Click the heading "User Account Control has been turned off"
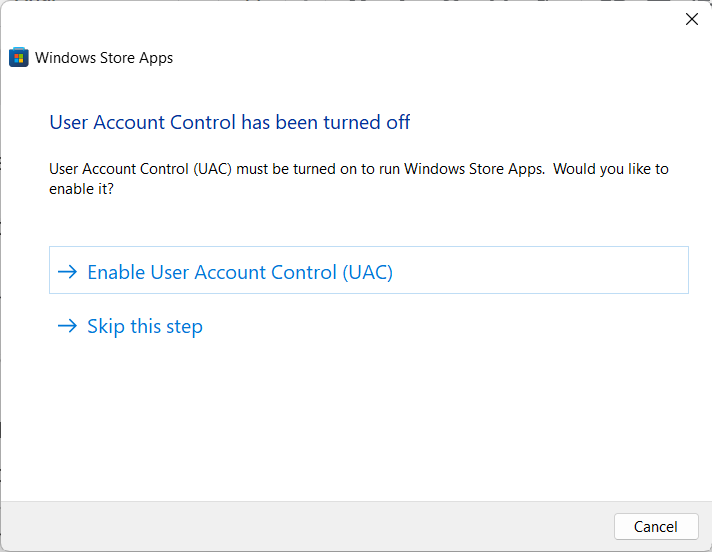 (230, 123)
